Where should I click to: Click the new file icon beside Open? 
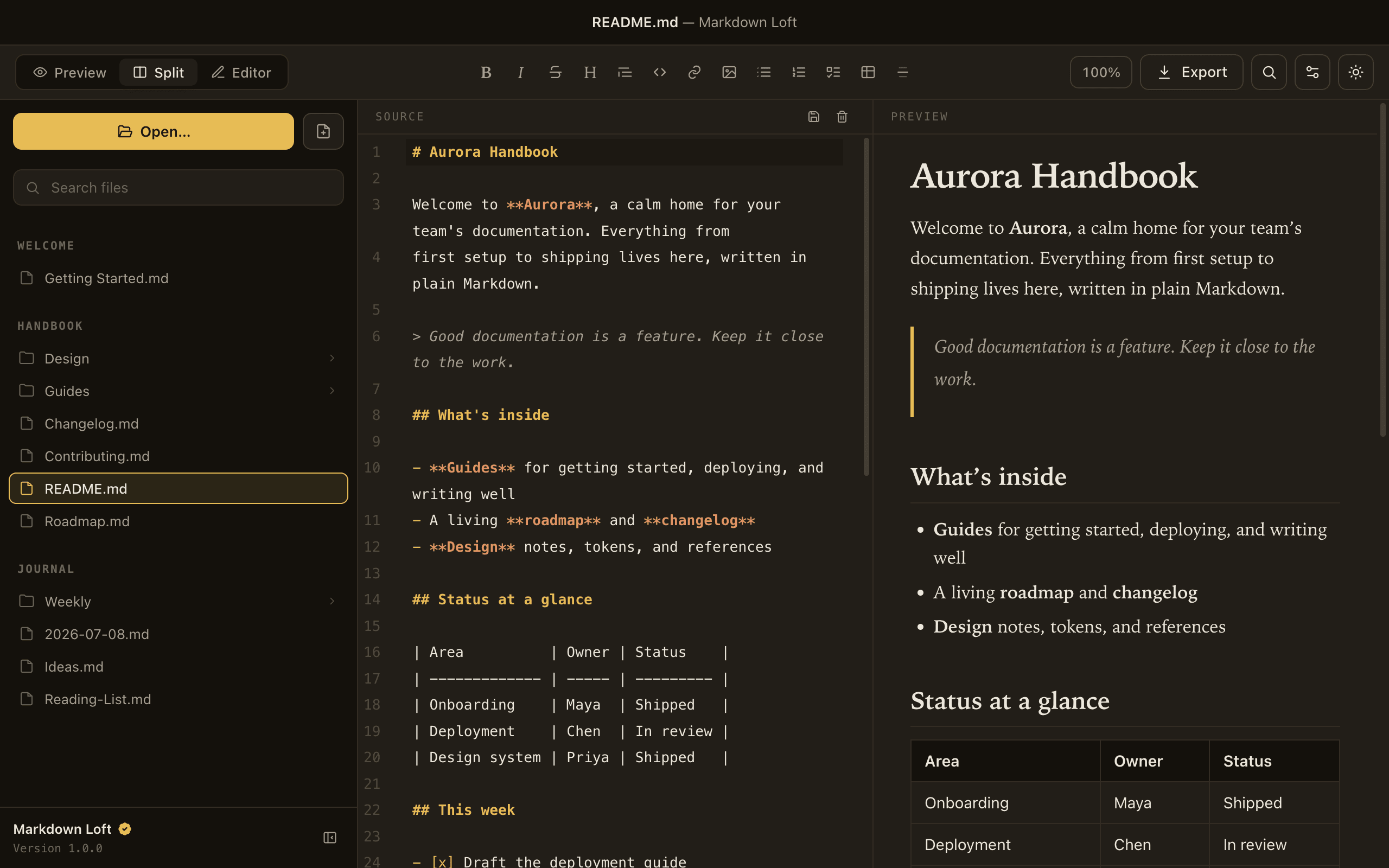click(323, 131)
